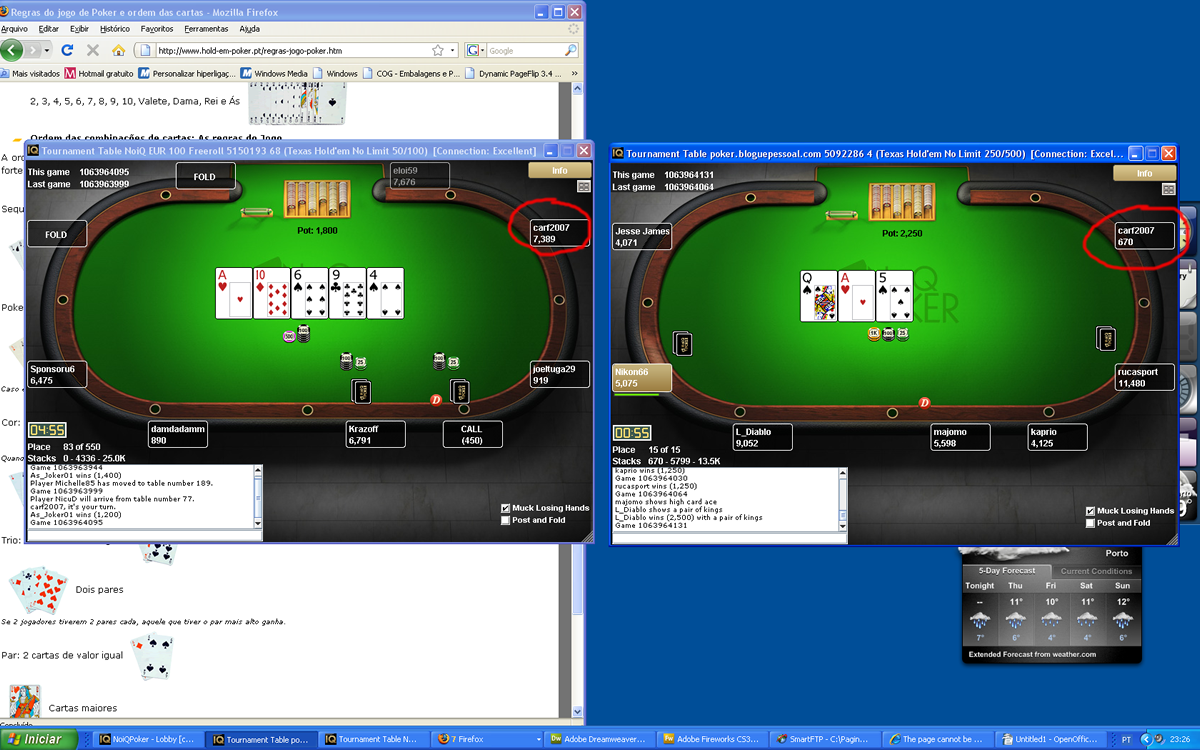Select player Krazoff seat box
Screen dimensions: 1200x750
376,434
